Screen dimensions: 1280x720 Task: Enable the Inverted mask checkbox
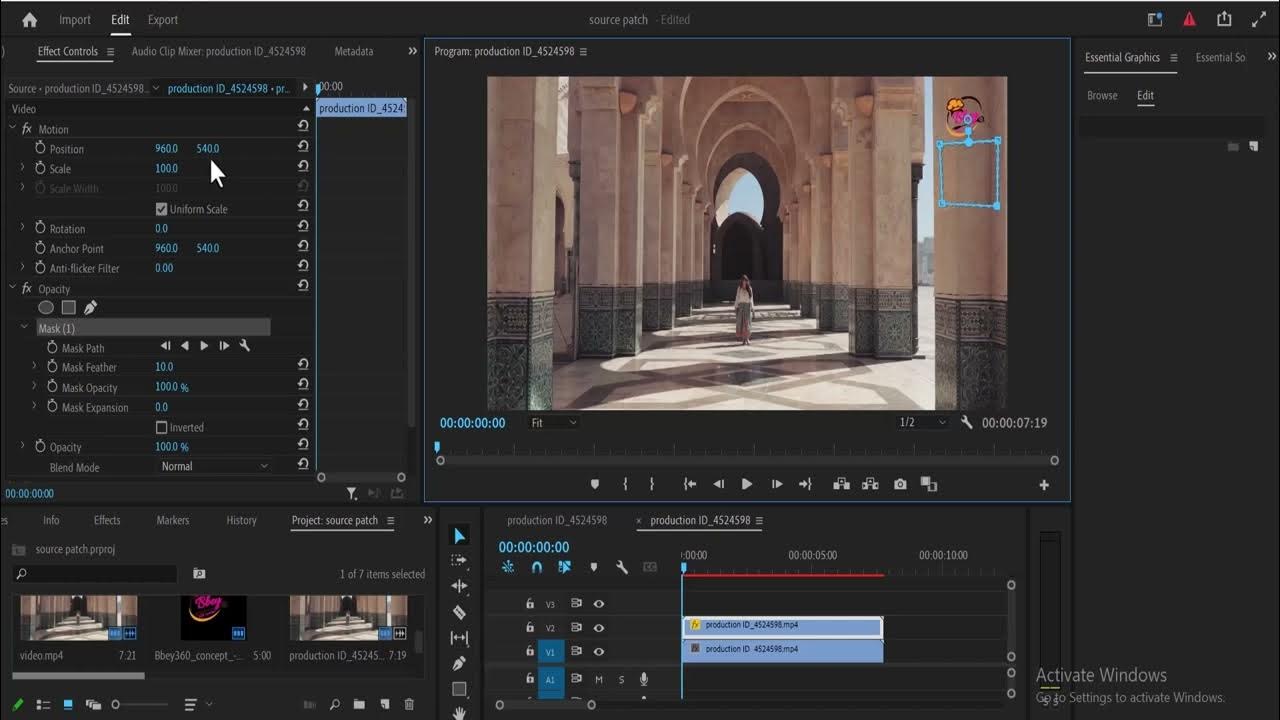coord(162,427)
